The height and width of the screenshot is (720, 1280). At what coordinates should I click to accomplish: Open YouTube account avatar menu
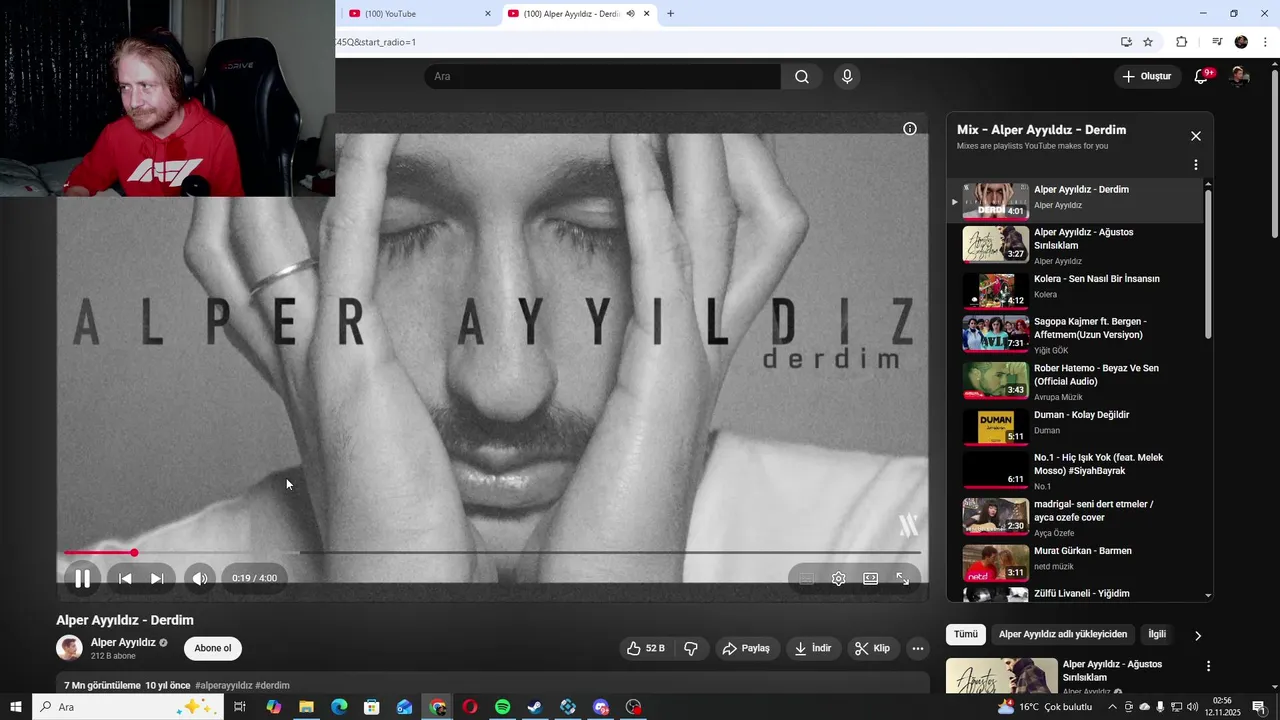(x=1240, y=76)
